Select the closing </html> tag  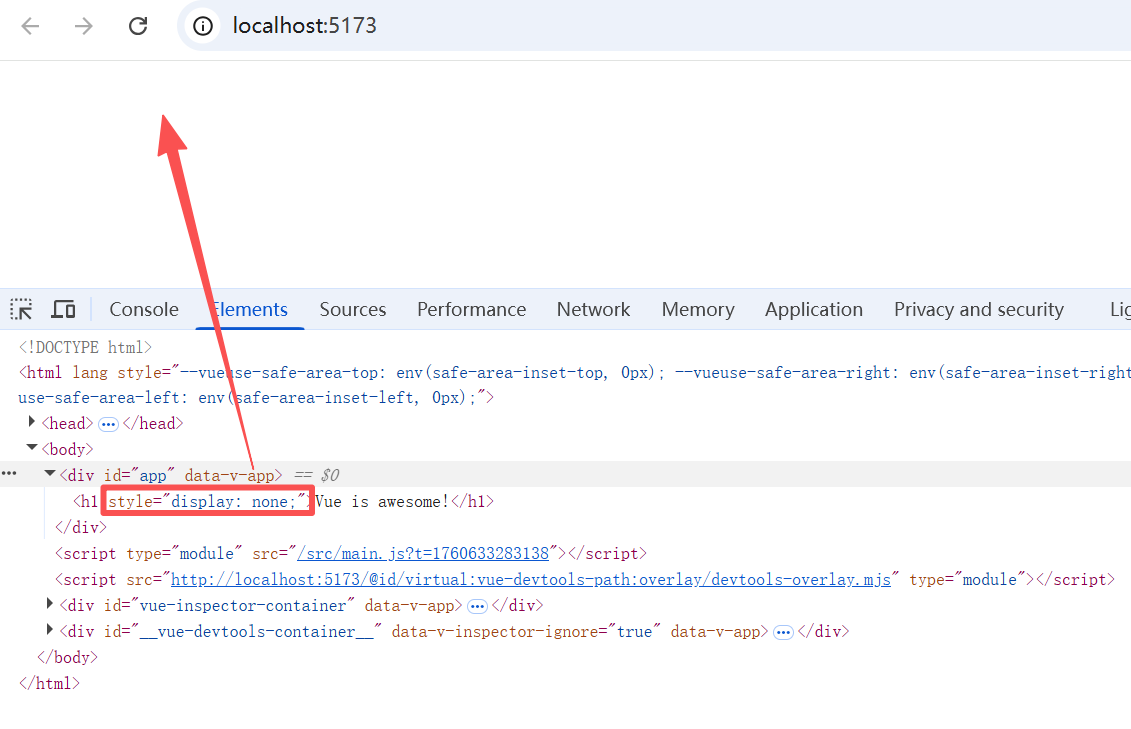49,684
